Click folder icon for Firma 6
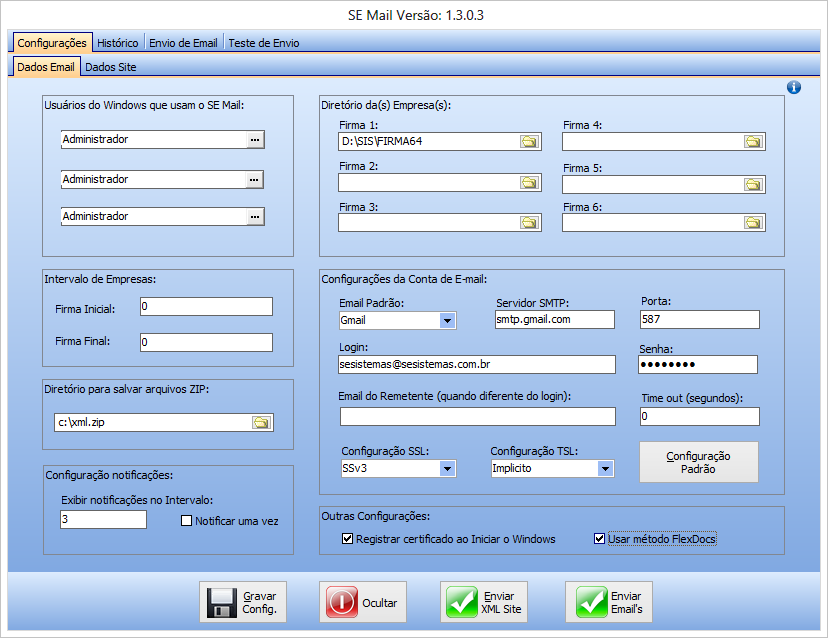This screenshot has width=828, height=638. coord(752,223)
